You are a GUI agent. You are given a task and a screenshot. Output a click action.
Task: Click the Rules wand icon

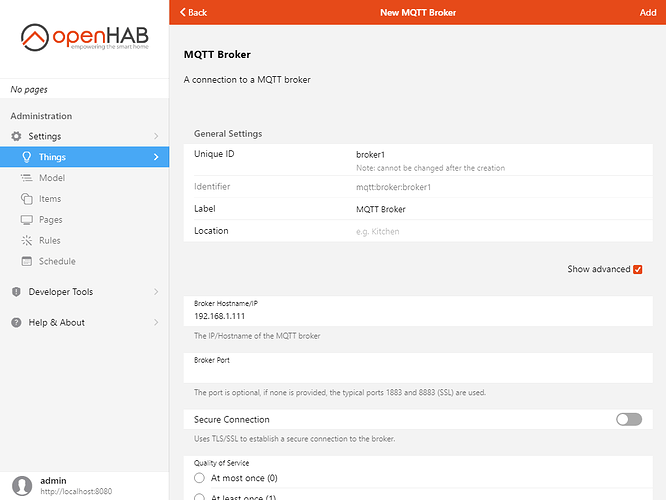point(27,241)
